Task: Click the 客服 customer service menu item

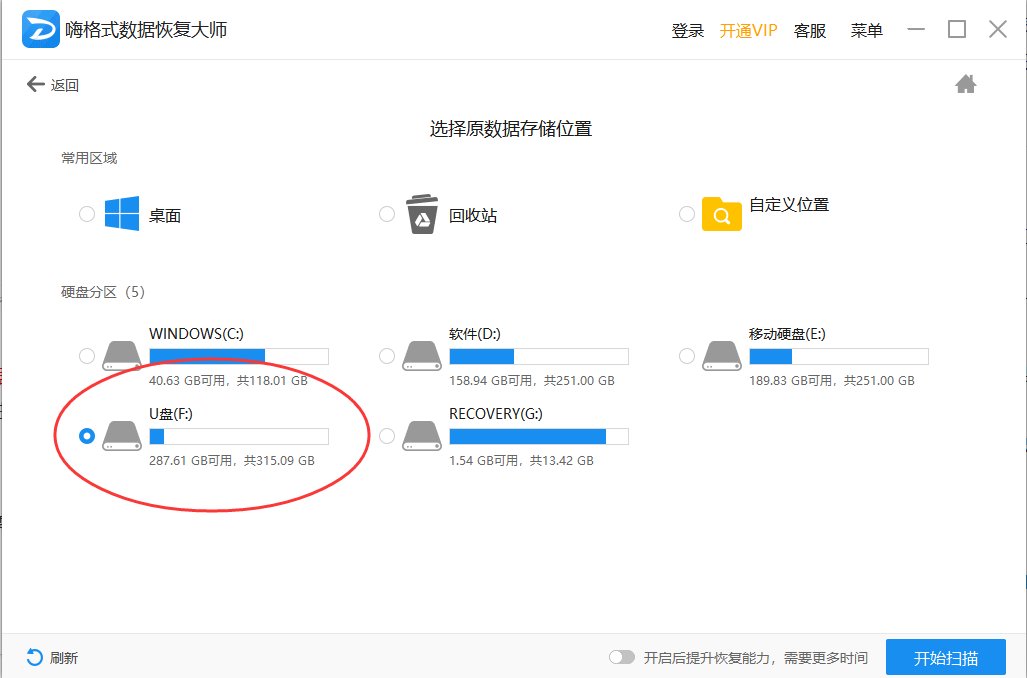Action: click(810, 30)
